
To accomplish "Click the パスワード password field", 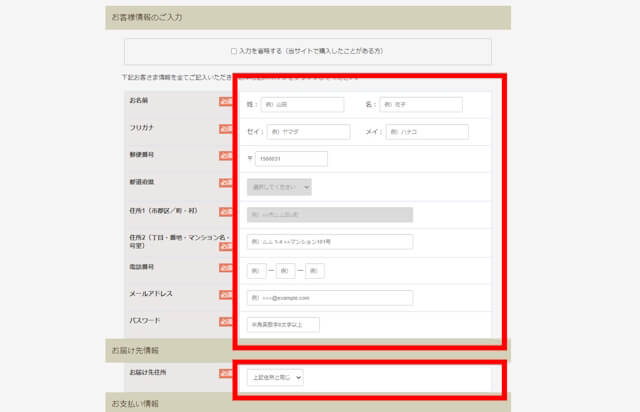I will pyautogui.click(x=283, y=324).
